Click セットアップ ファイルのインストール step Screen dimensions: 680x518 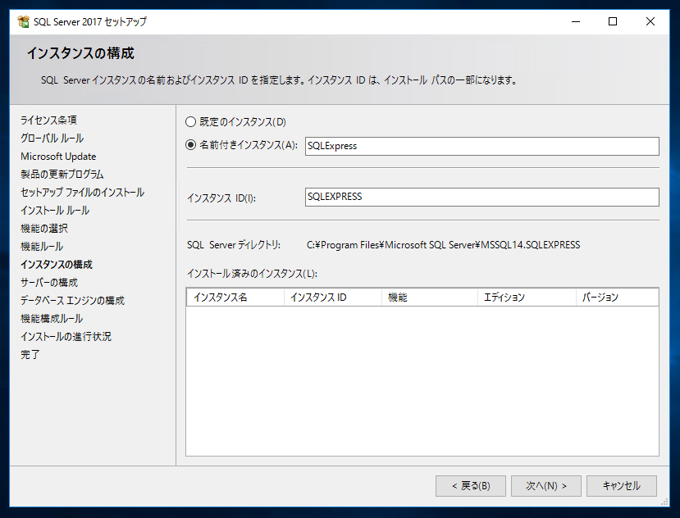[82, 193]
